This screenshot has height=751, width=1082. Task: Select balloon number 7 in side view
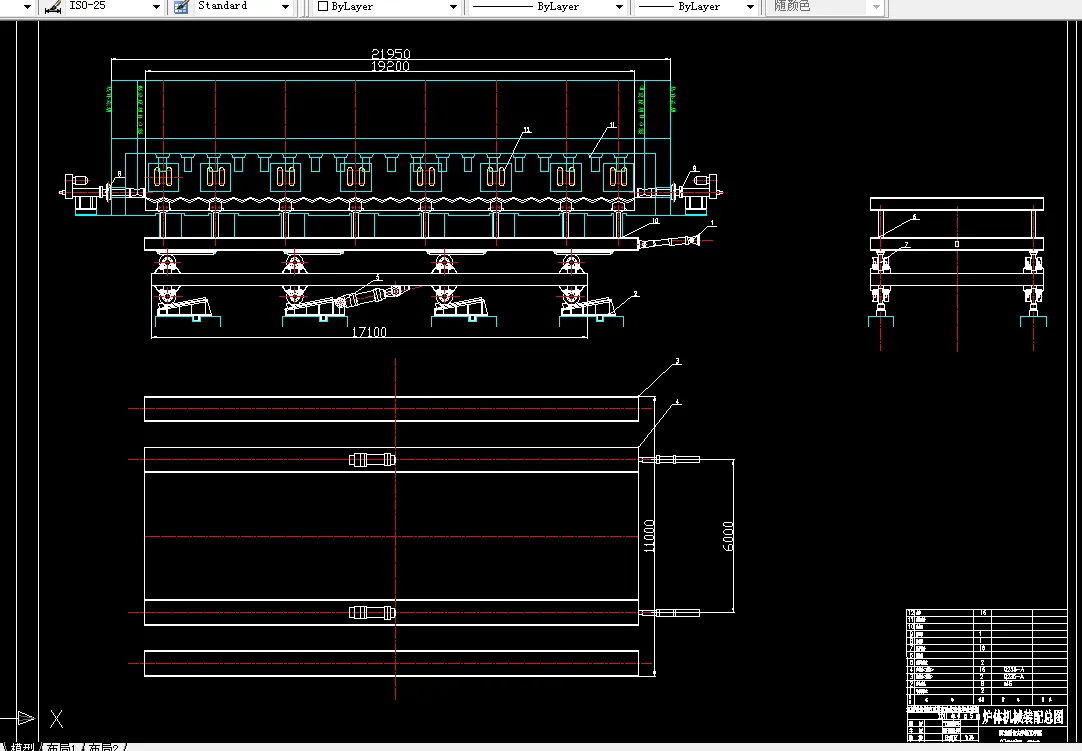(907, 244)
